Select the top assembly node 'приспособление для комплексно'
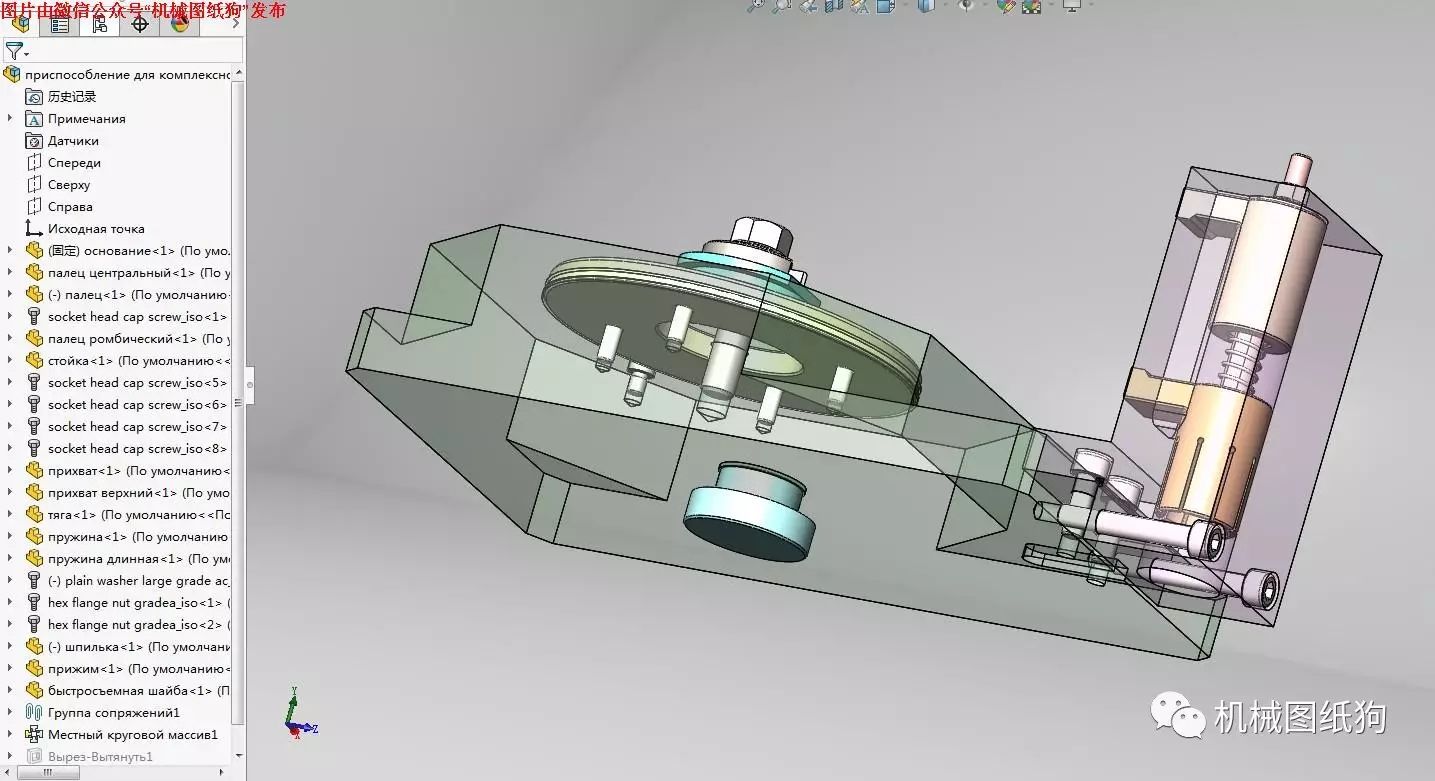 [127, 75]
